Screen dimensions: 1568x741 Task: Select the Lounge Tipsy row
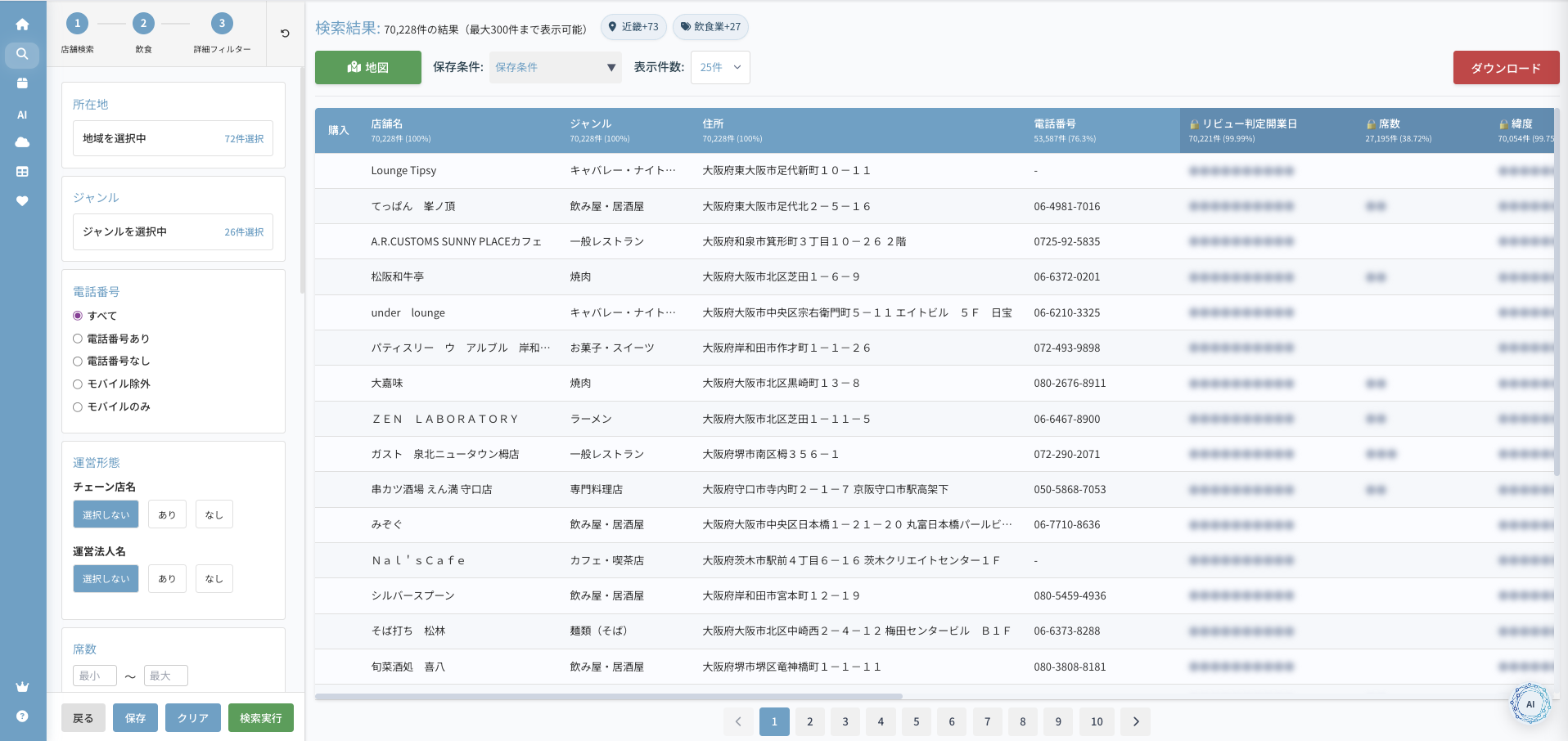click(934, 171)
